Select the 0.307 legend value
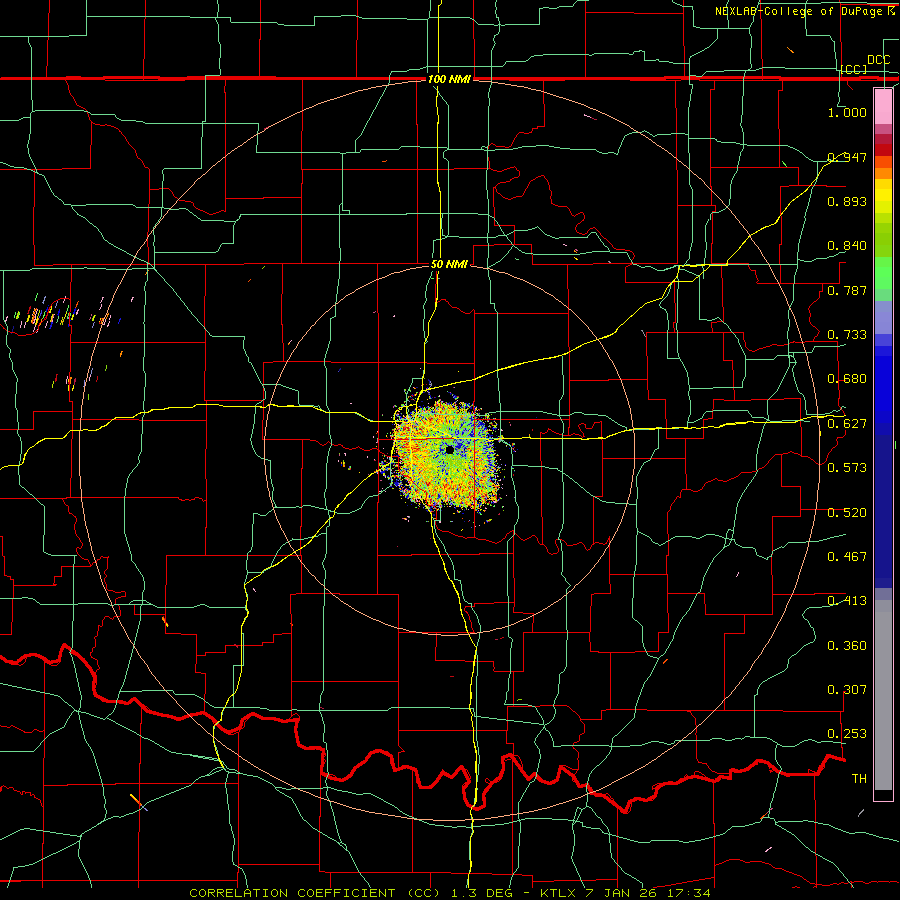 click(847, 689)
